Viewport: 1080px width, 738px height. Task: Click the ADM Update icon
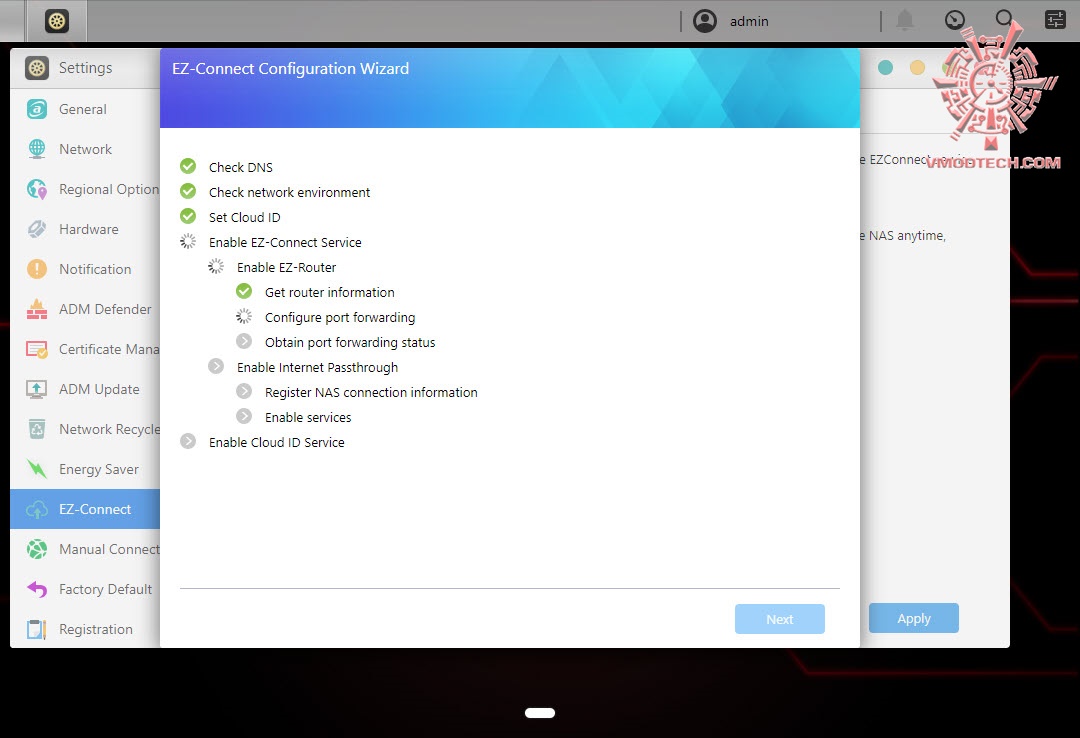37,389
